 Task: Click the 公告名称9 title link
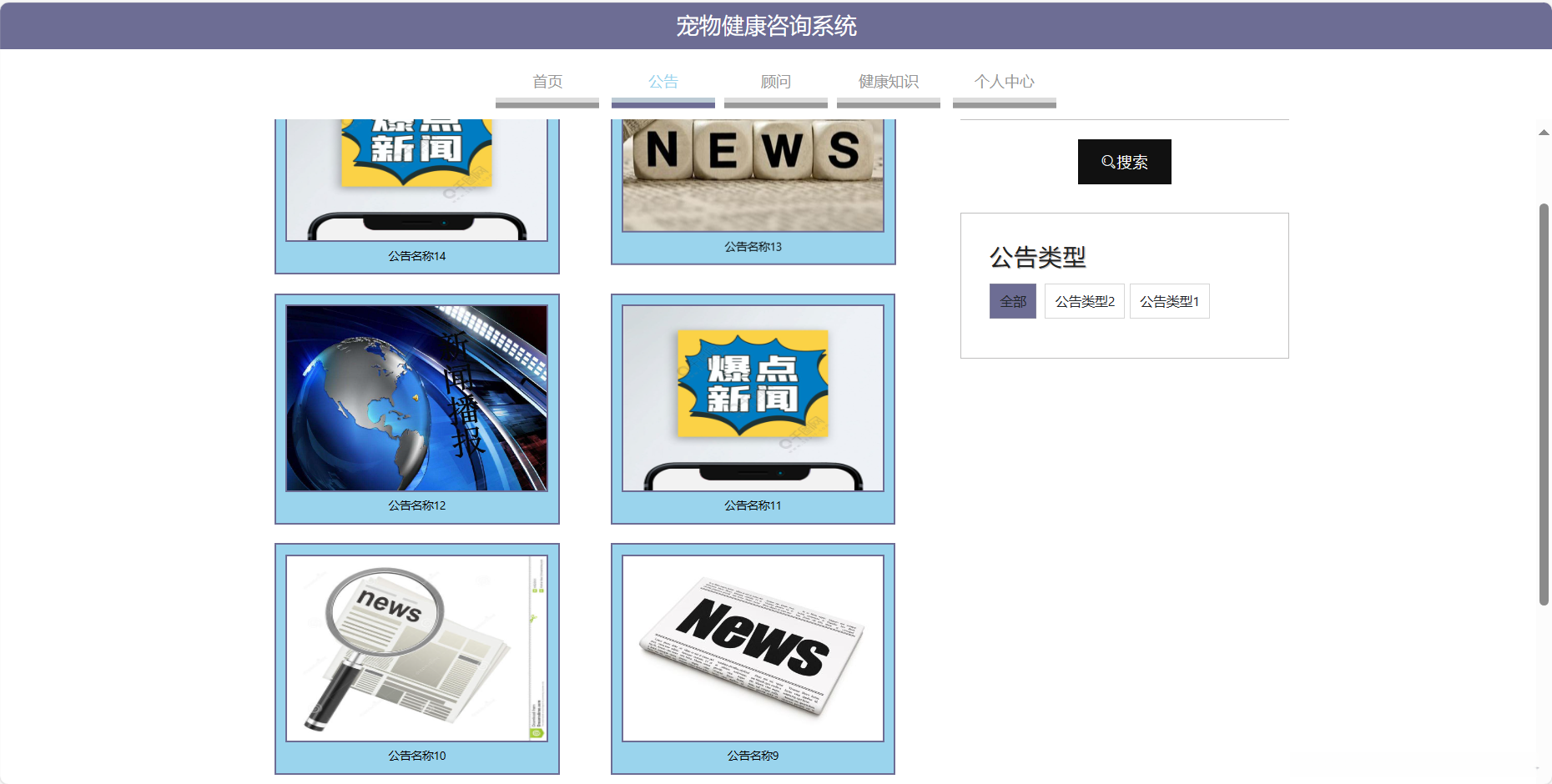coord(752,756)
